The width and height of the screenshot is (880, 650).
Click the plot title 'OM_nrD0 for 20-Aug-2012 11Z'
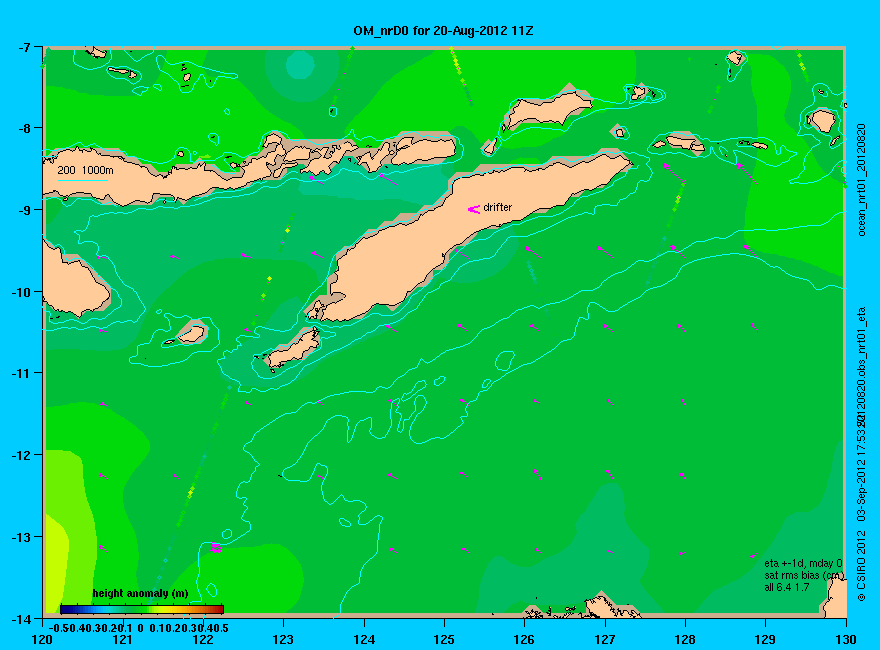pyautogui.click(x=443, y=31)
